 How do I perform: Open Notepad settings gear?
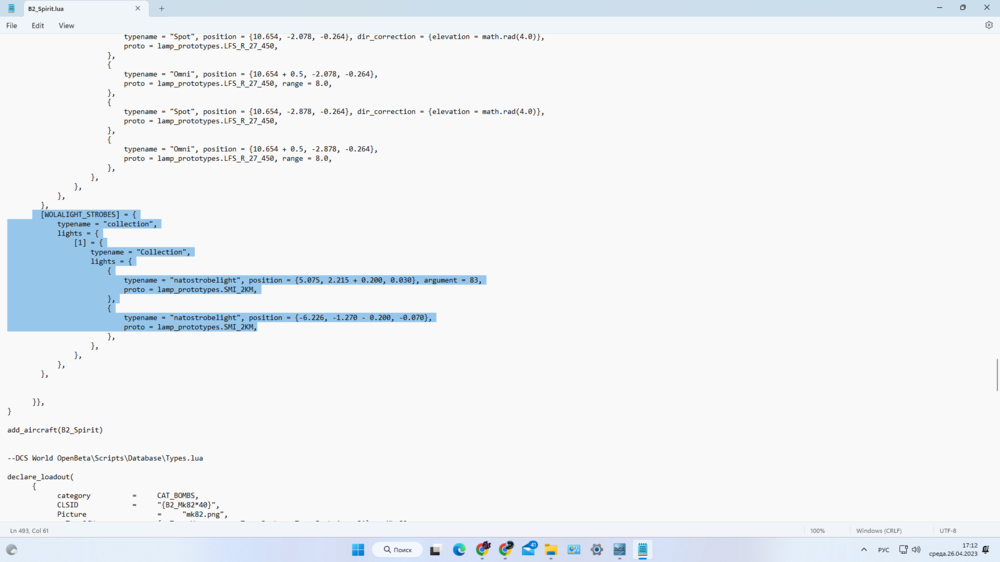[989, 26]
